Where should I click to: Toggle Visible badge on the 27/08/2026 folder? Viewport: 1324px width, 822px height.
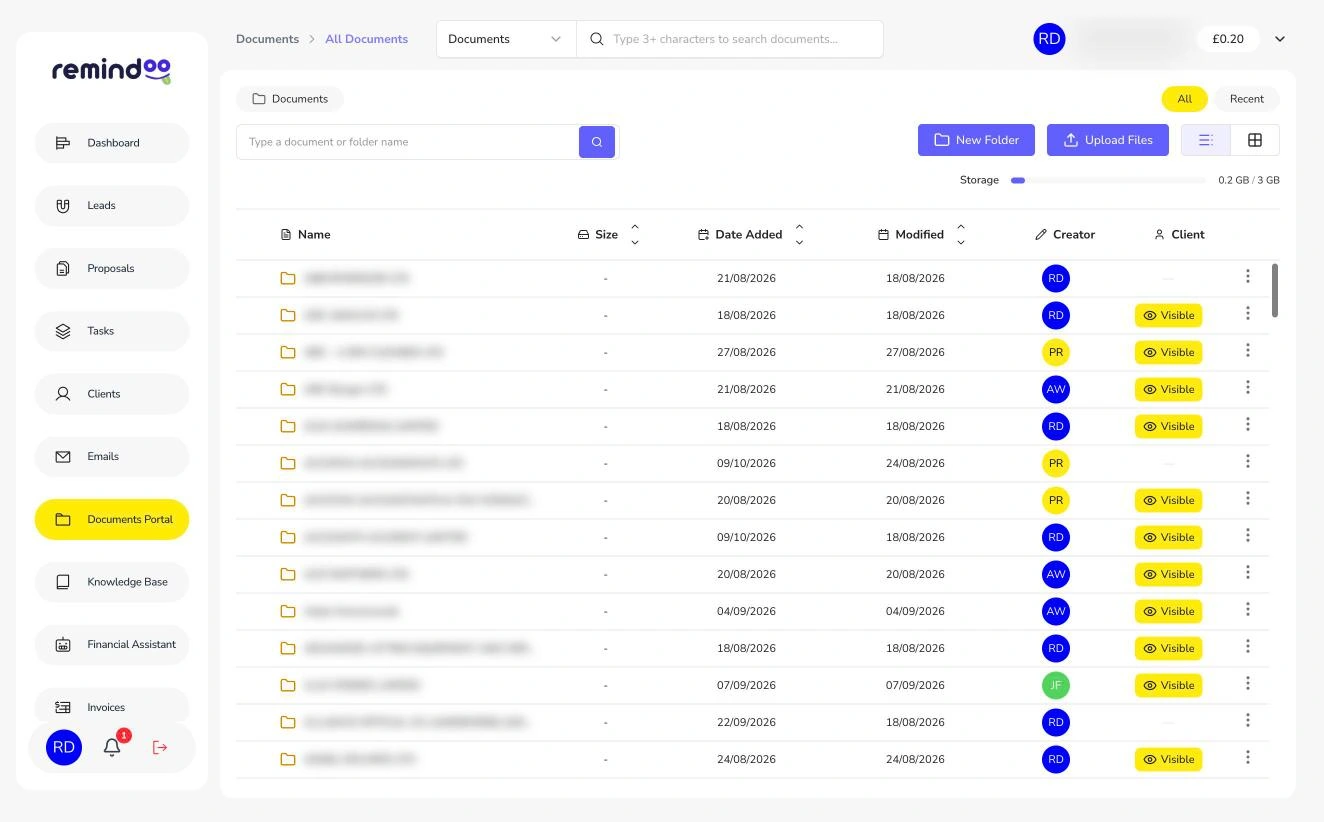(x=1168, y=352)
